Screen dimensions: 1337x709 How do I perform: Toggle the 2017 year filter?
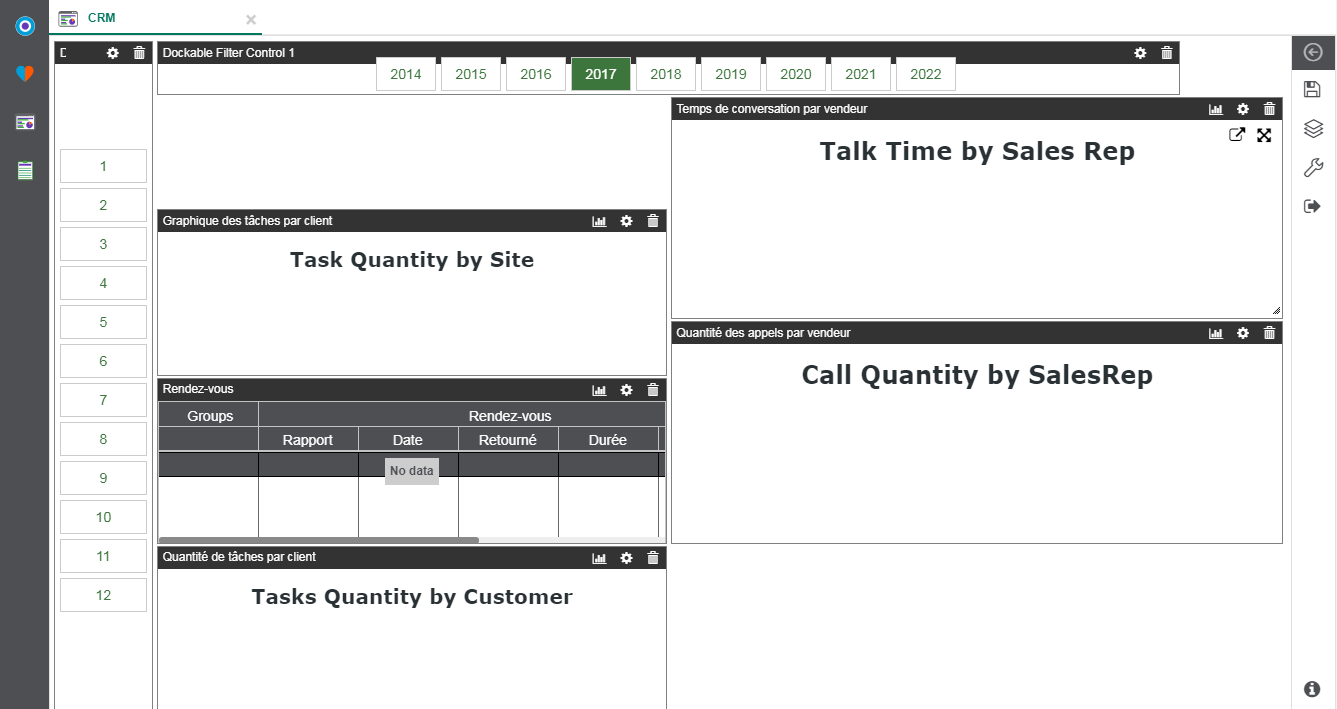600,74
